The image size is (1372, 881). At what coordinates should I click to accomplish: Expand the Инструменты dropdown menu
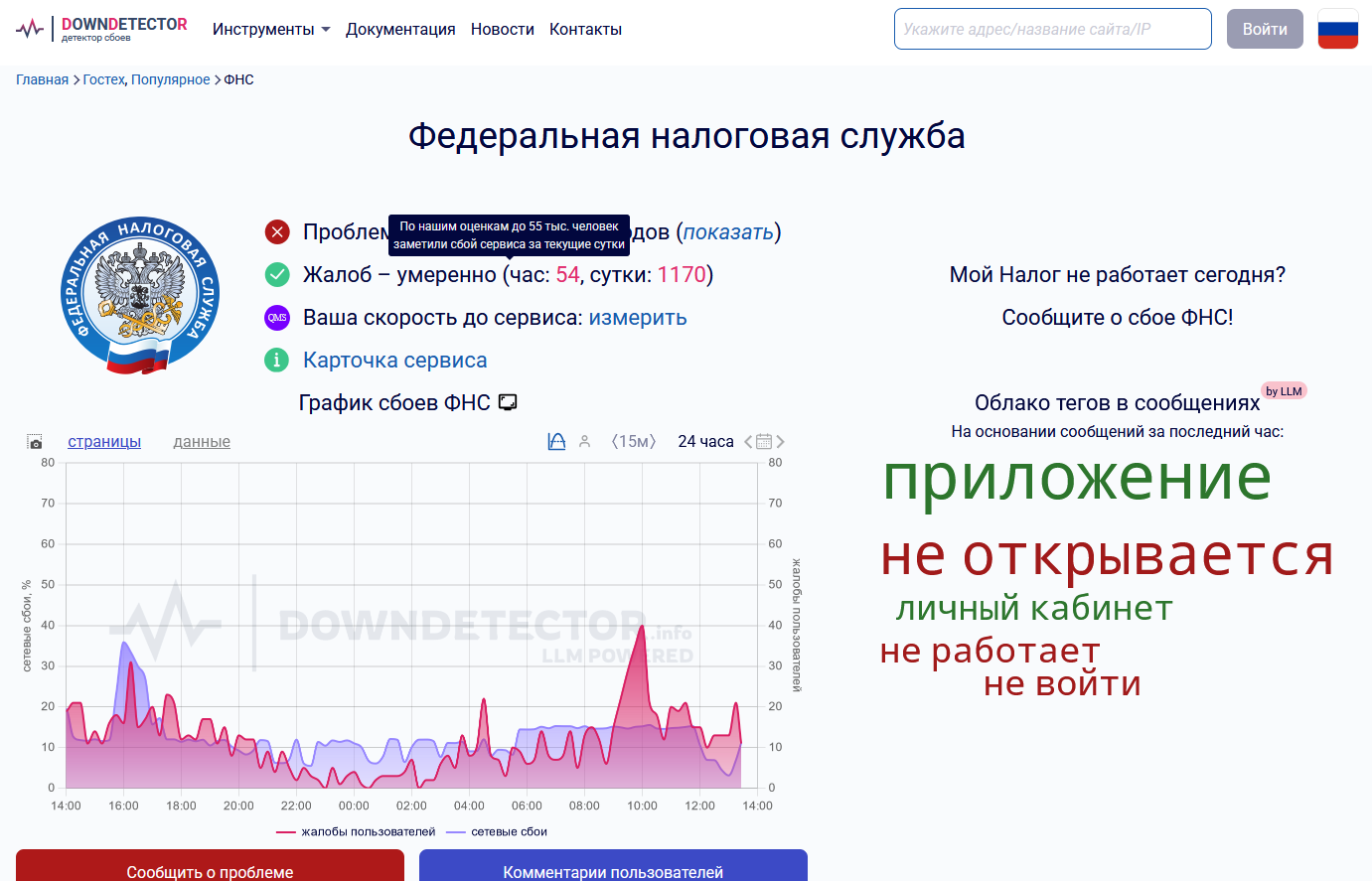click(x=271, y=30)
